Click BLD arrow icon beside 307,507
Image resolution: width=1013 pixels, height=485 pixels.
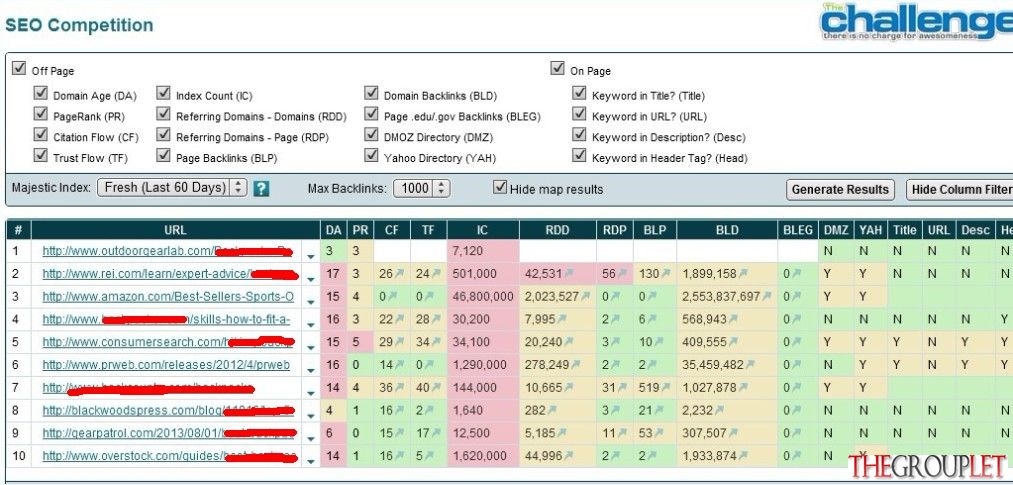pos(733,433)
